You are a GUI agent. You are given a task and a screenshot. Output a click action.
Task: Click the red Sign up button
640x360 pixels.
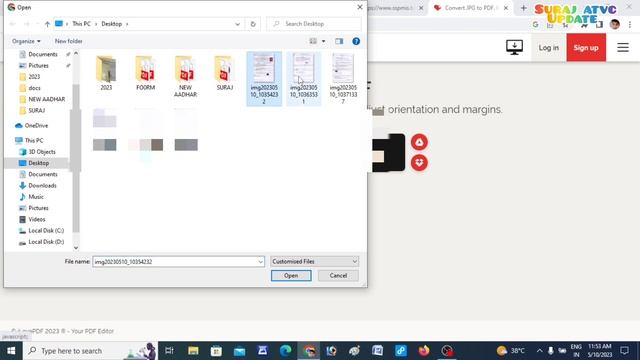pyautogui.click(x=586, y=48)
